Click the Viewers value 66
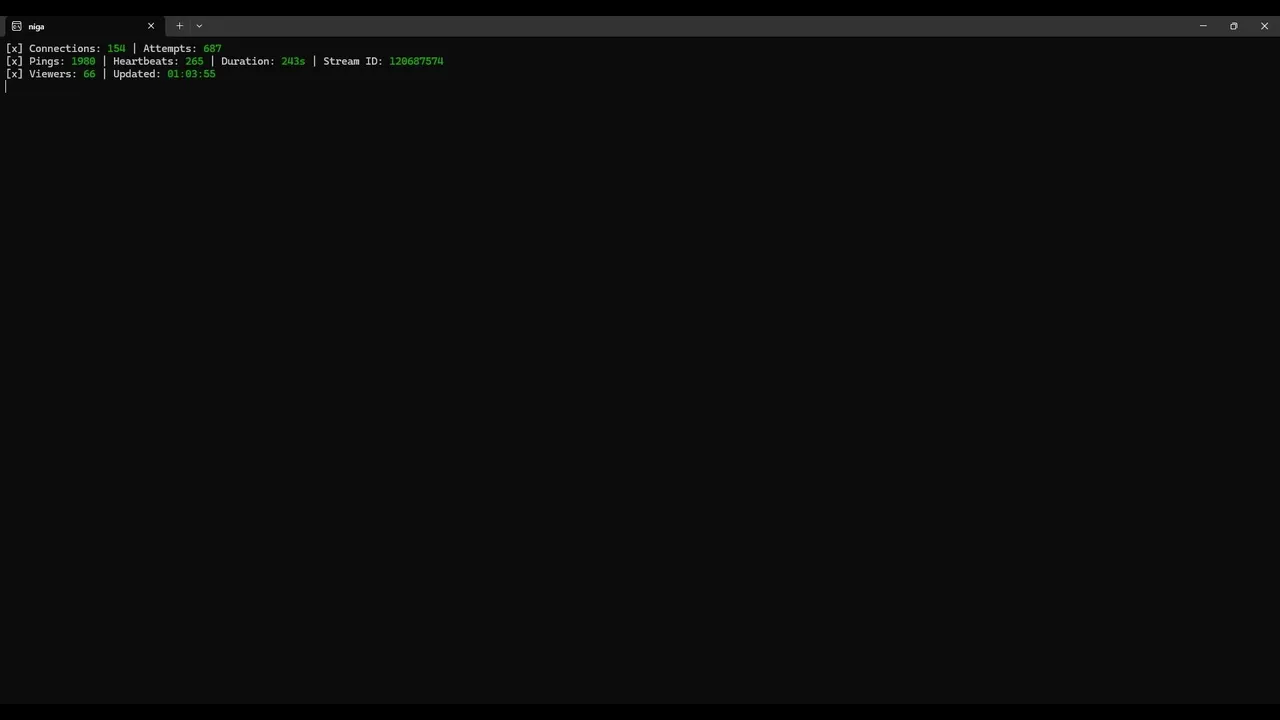Viewport: 1280px width, 720px height. point(89,74)
